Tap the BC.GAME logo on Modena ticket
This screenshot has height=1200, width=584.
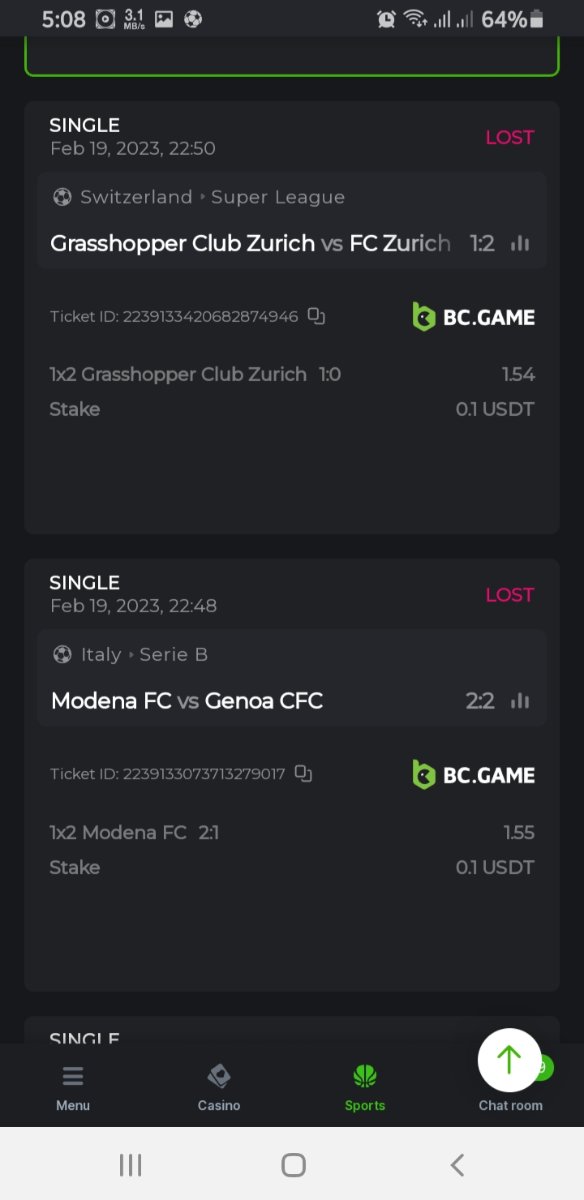(x=474, y=775)
